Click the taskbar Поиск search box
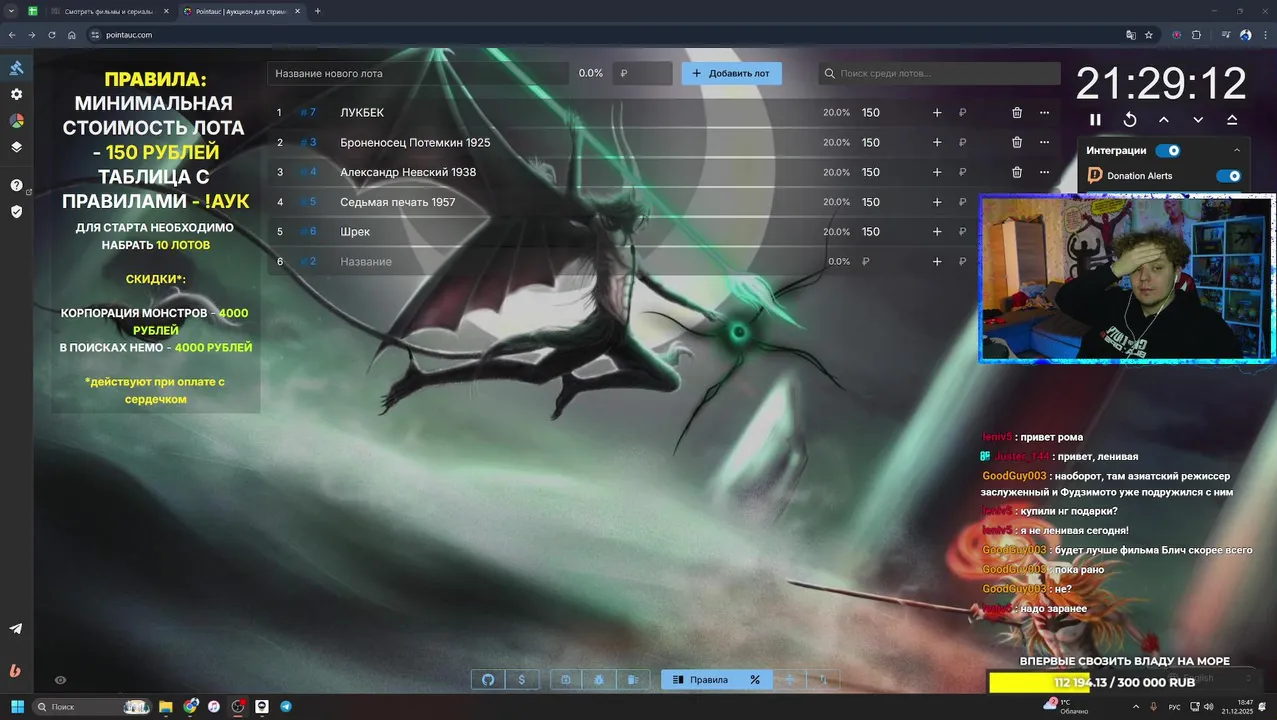 (x=93, y=707)
